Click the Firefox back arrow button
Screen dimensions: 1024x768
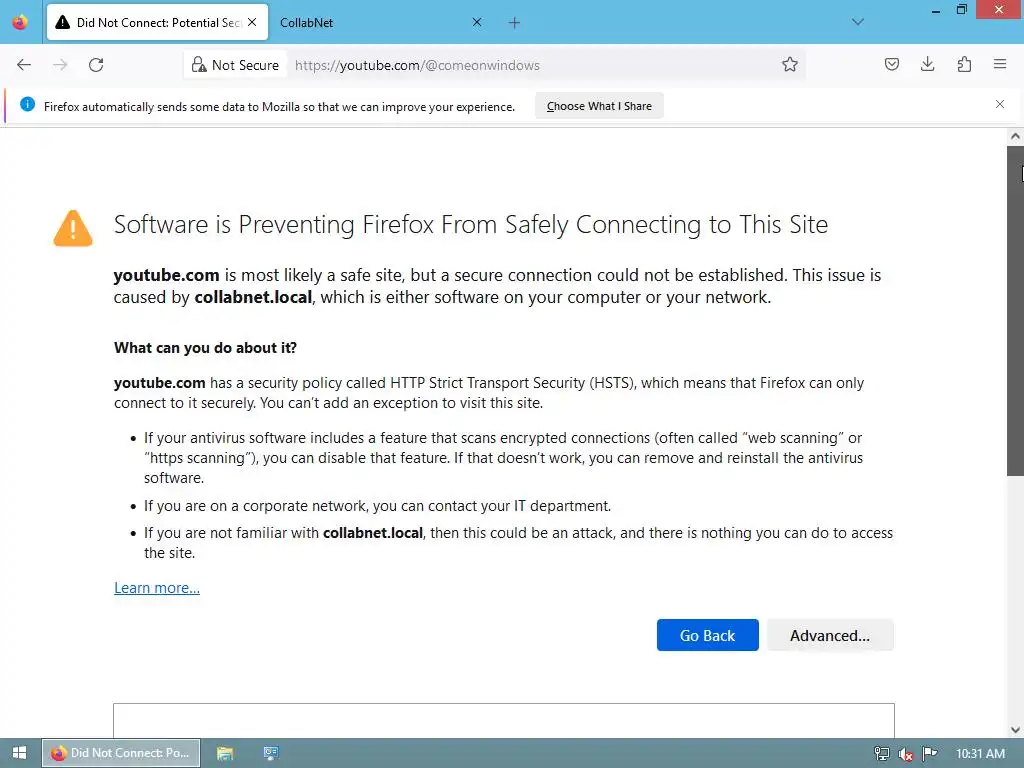[24, 65]
